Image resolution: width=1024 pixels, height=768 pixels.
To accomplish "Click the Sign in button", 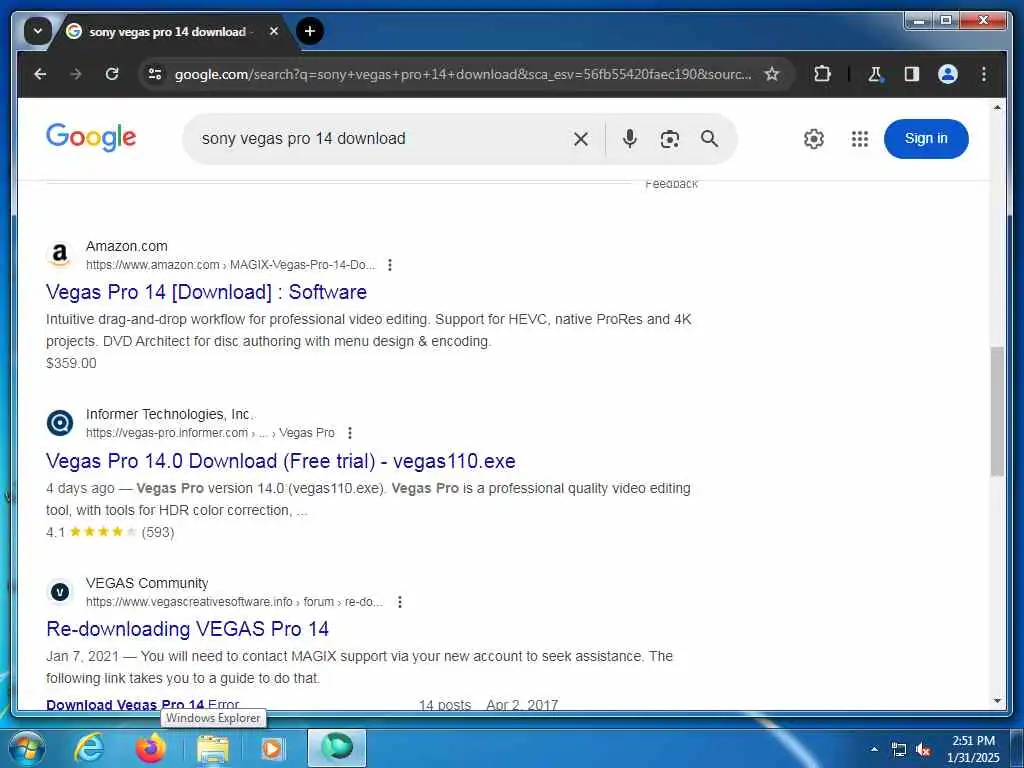I will (x=926, y=138).
